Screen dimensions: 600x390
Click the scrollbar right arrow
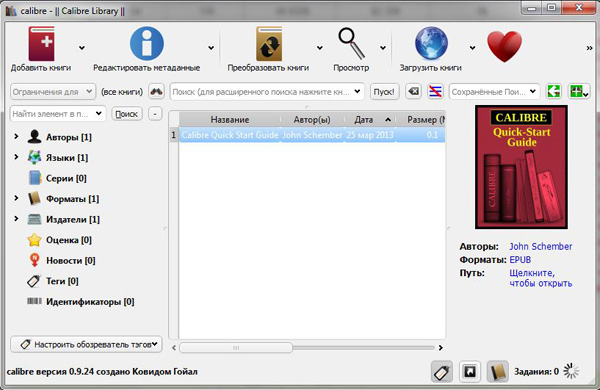click(x=440, y=348)
